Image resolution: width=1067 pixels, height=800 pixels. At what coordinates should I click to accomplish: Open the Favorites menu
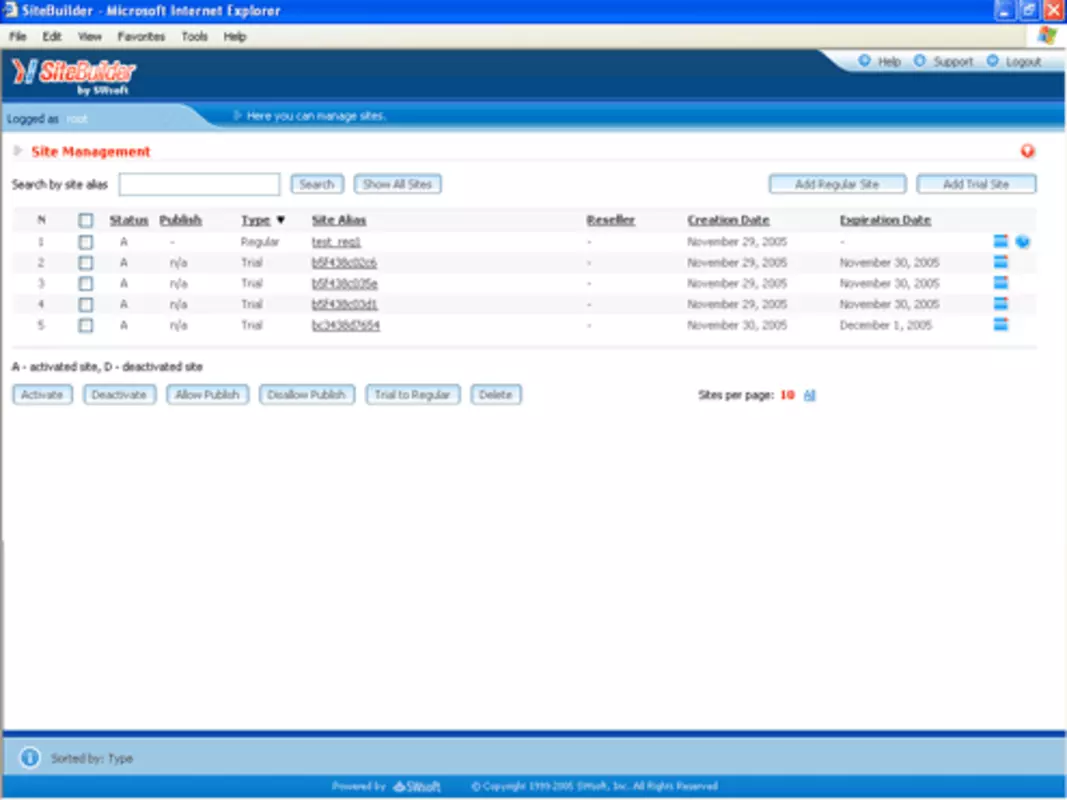141,37
